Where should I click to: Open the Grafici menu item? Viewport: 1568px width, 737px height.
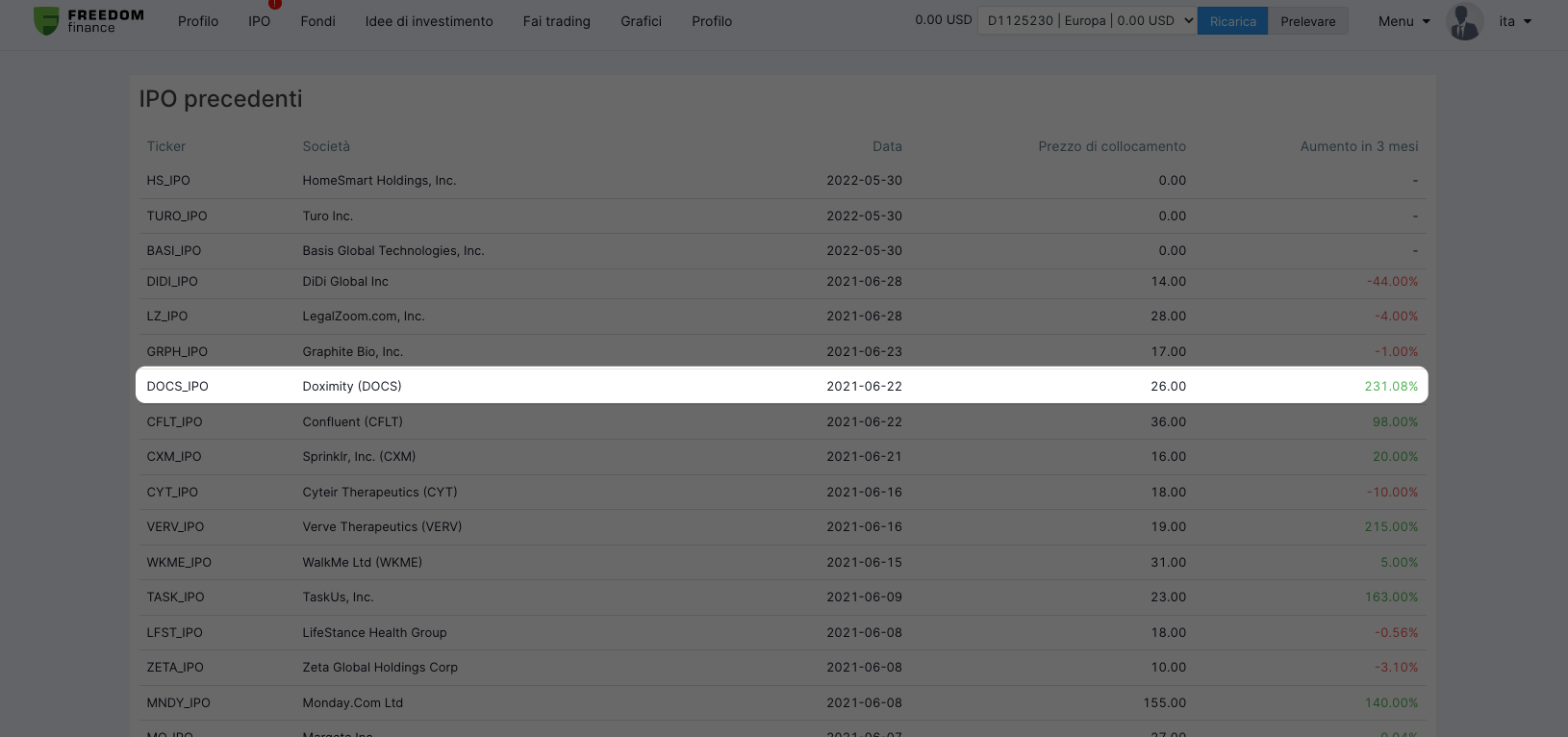click(642, 21)
